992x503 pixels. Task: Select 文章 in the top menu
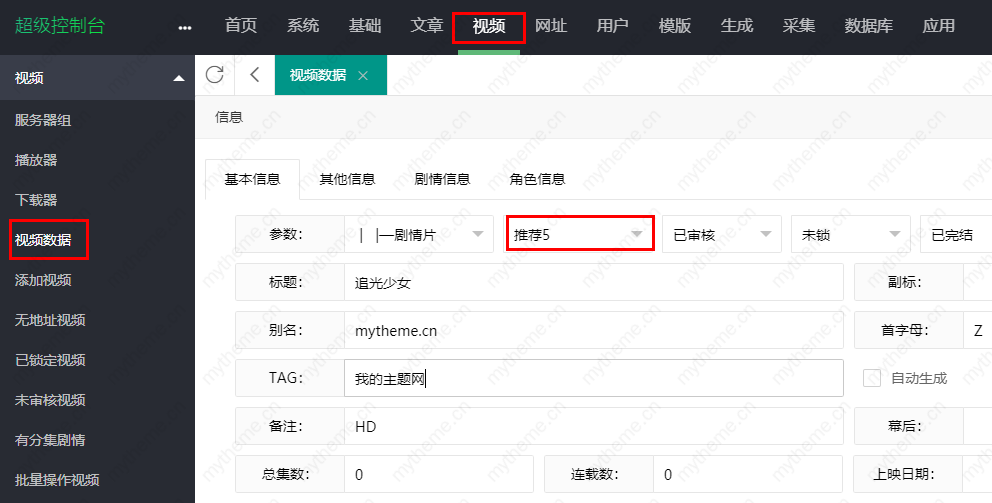[427, 26]
